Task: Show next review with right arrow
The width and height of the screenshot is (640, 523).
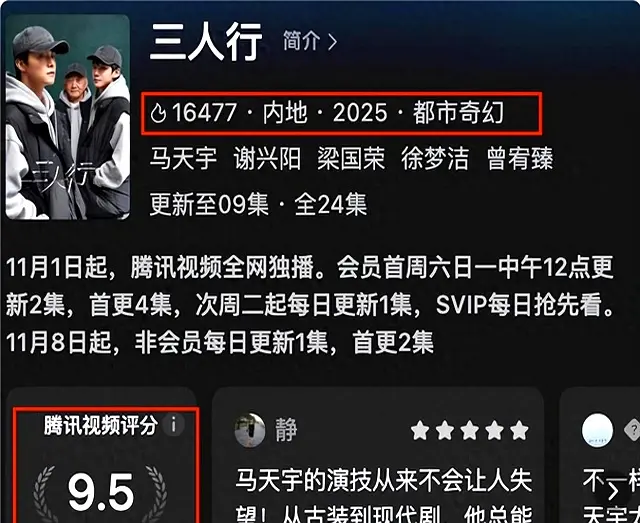Action: coord(613,490)
